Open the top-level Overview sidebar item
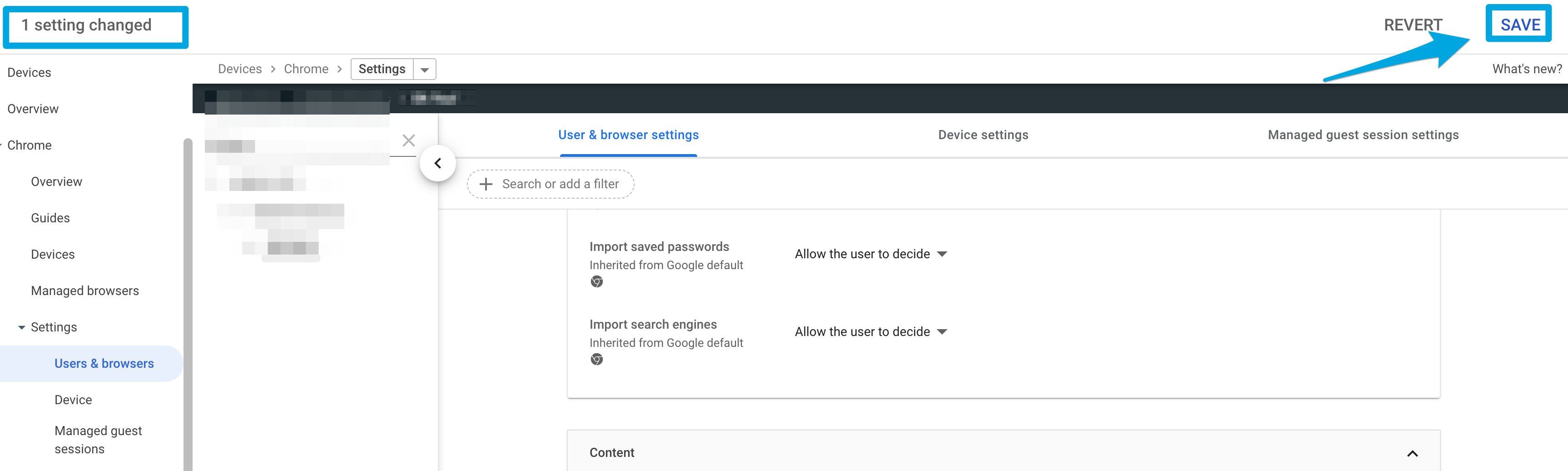 33,109
